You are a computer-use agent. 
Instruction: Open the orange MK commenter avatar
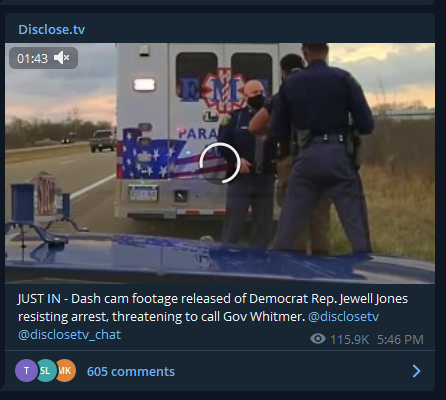coord(66,370)
